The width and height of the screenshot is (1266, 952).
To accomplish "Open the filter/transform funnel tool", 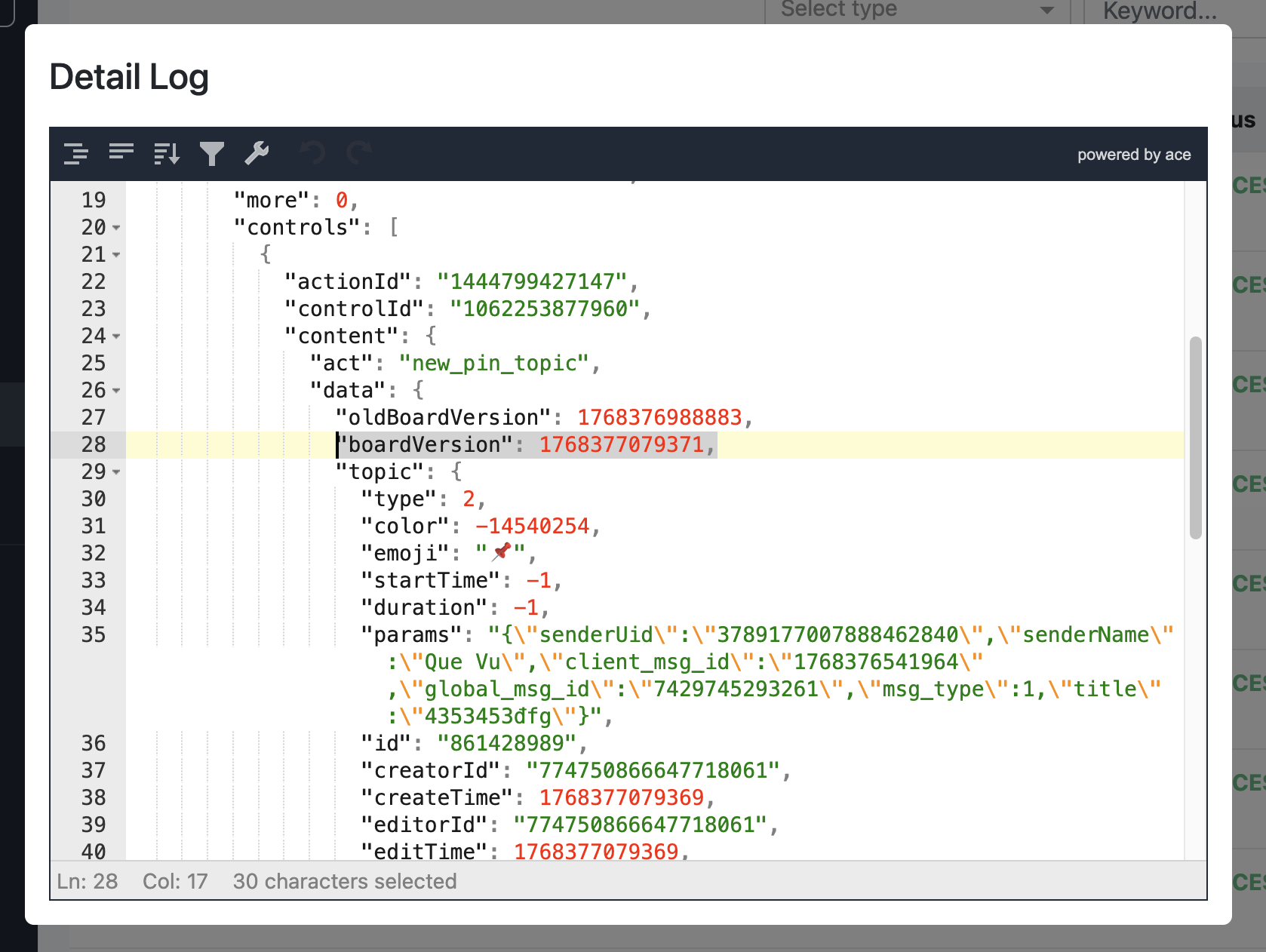I will [x=212, y=154].
